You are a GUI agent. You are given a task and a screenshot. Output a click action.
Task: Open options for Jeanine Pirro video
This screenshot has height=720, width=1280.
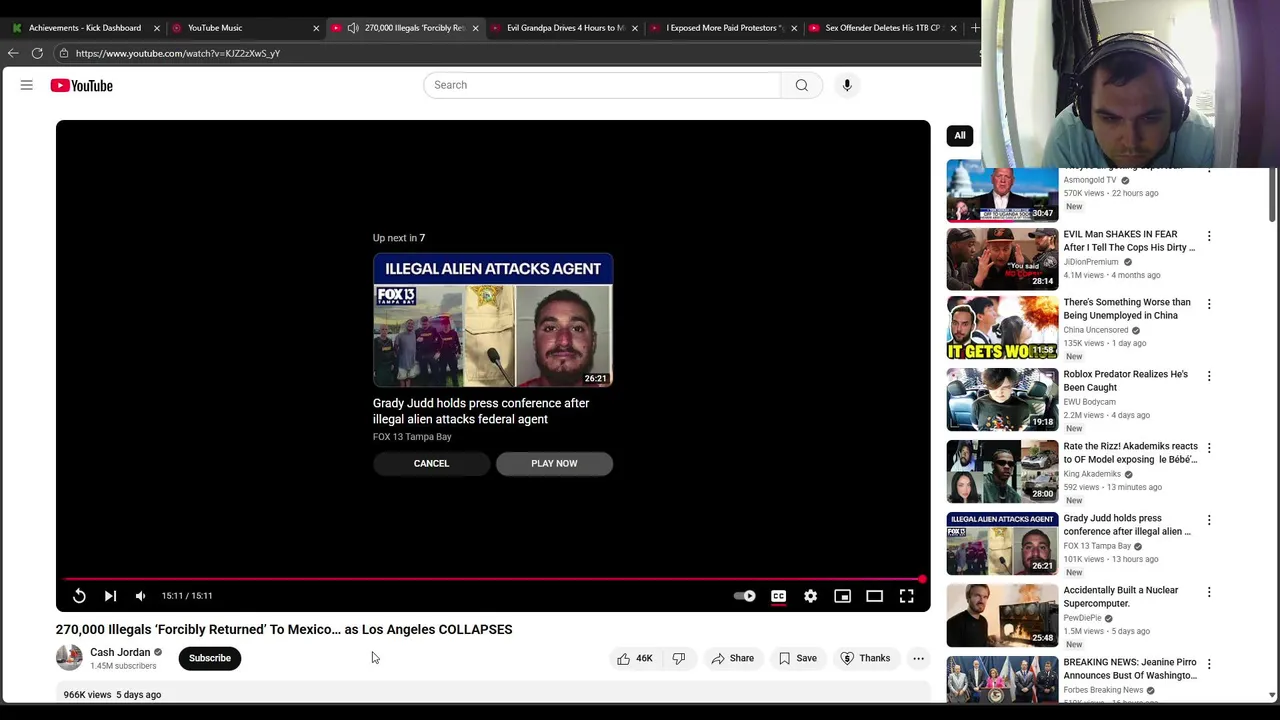[1209, 664]
